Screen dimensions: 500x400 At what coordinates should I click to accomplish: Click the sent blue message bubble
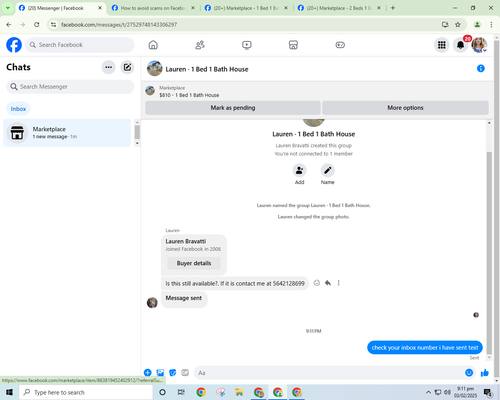coord(425,348)
